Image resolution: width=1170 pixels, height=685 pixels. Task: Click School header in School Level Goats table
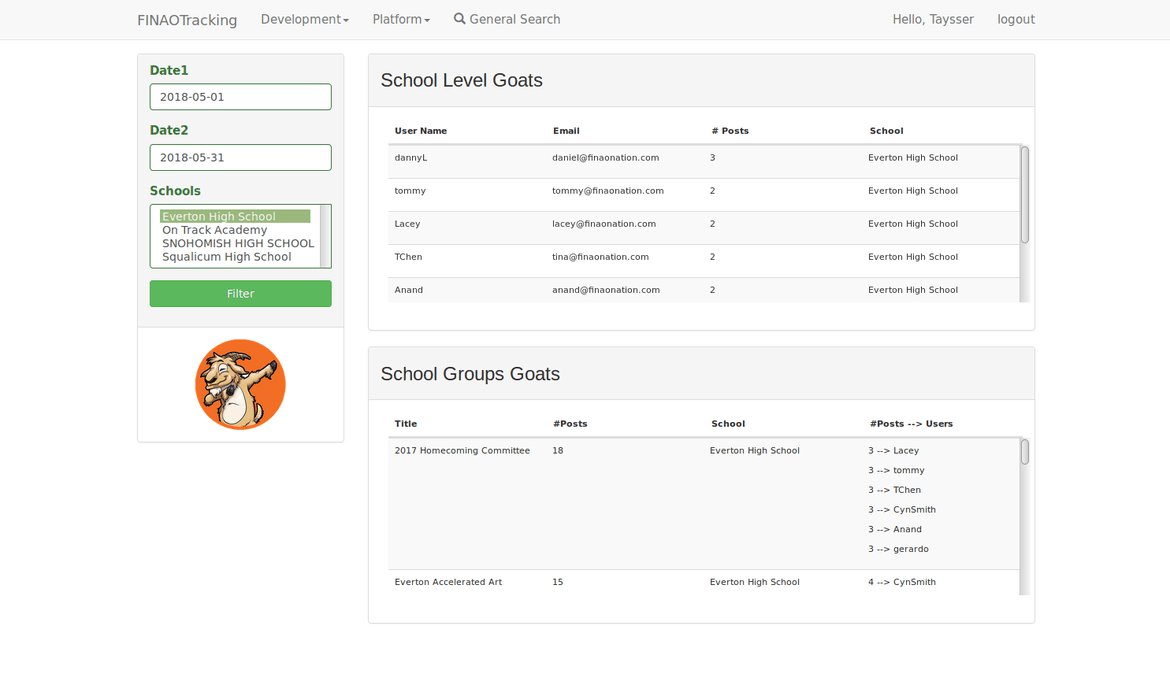pyautogui.click(x=886, y=131)
